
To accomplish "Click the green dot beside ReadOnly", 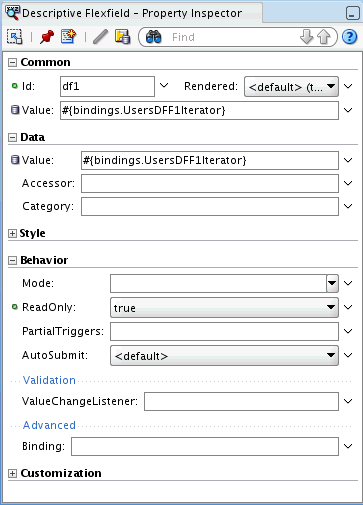I will click(x=14, y=306).
